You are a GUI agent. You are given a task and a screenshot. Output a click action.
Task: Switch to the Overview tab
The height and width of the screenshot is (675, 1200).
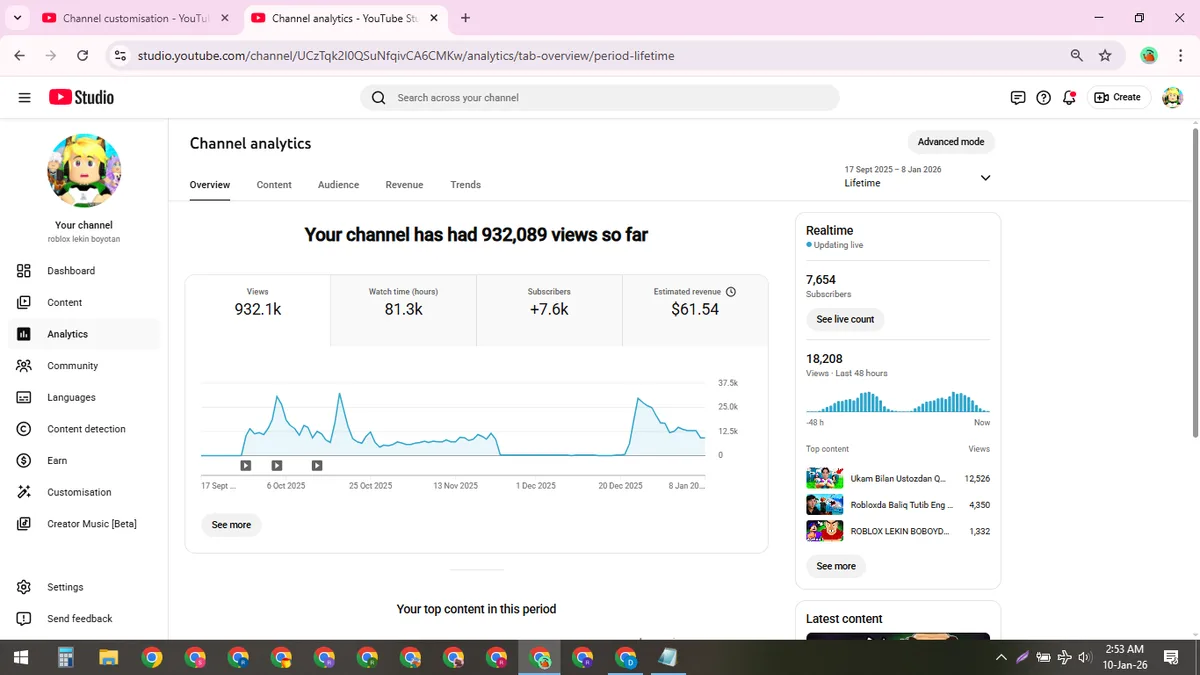210,185
